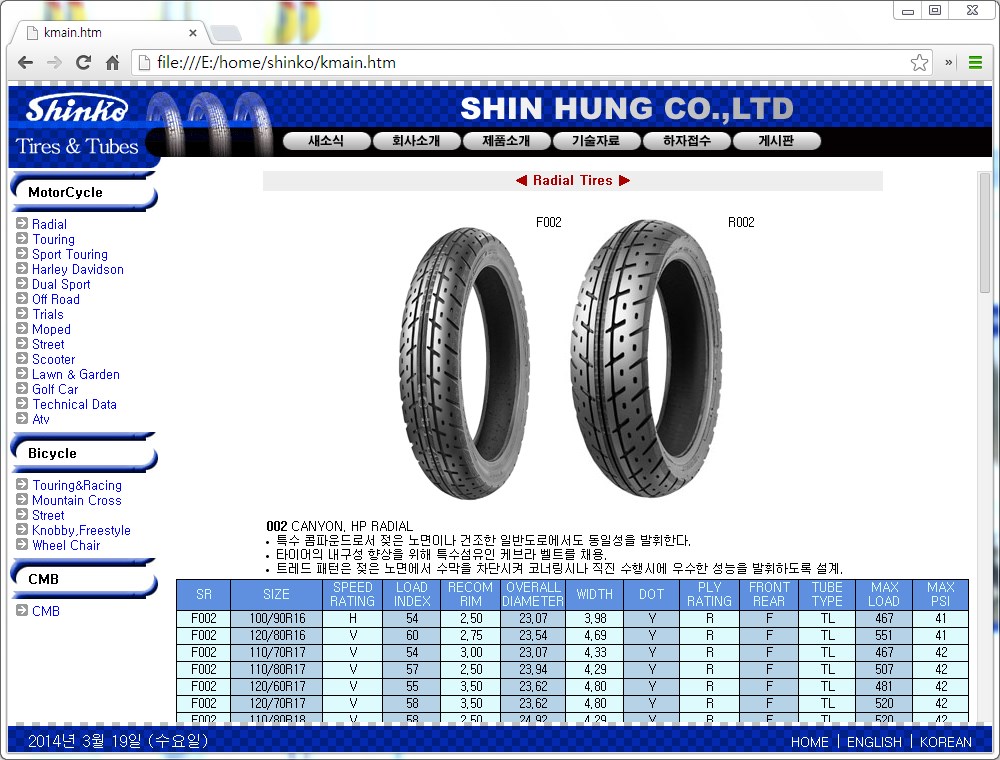Viewport: 1000px width, 760px height.
Task: Open the Sport Touring tire category link
Action: (70, 254)
